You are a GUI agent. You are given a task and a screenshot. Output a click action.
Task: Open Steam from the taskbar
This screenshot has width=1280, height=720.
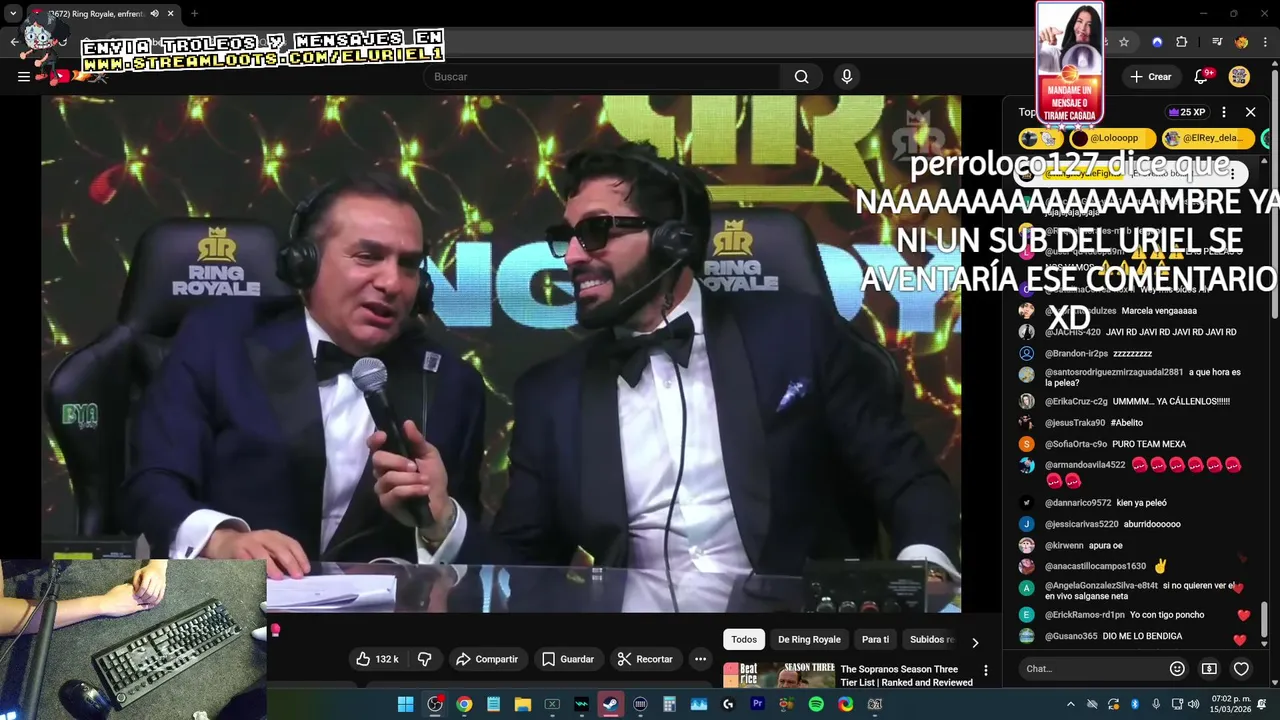(x=610, y=704)
